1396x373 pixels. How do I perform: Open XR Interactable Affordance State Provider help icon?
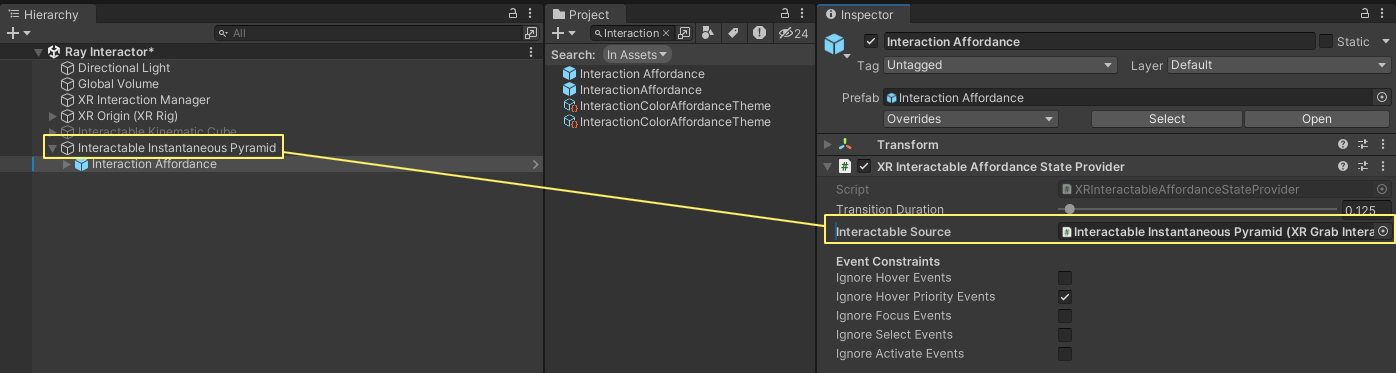click(x=1343, y=166)
